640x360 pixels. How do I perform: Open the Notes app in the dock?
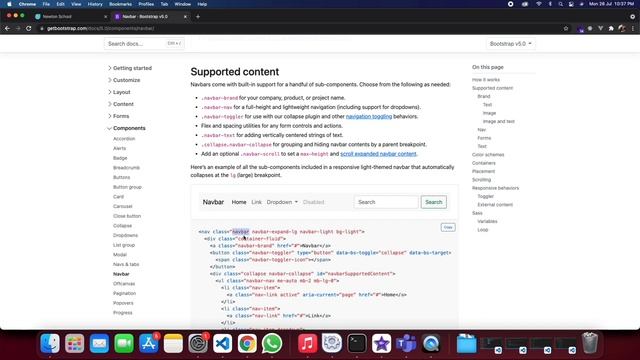coord(173,343)
